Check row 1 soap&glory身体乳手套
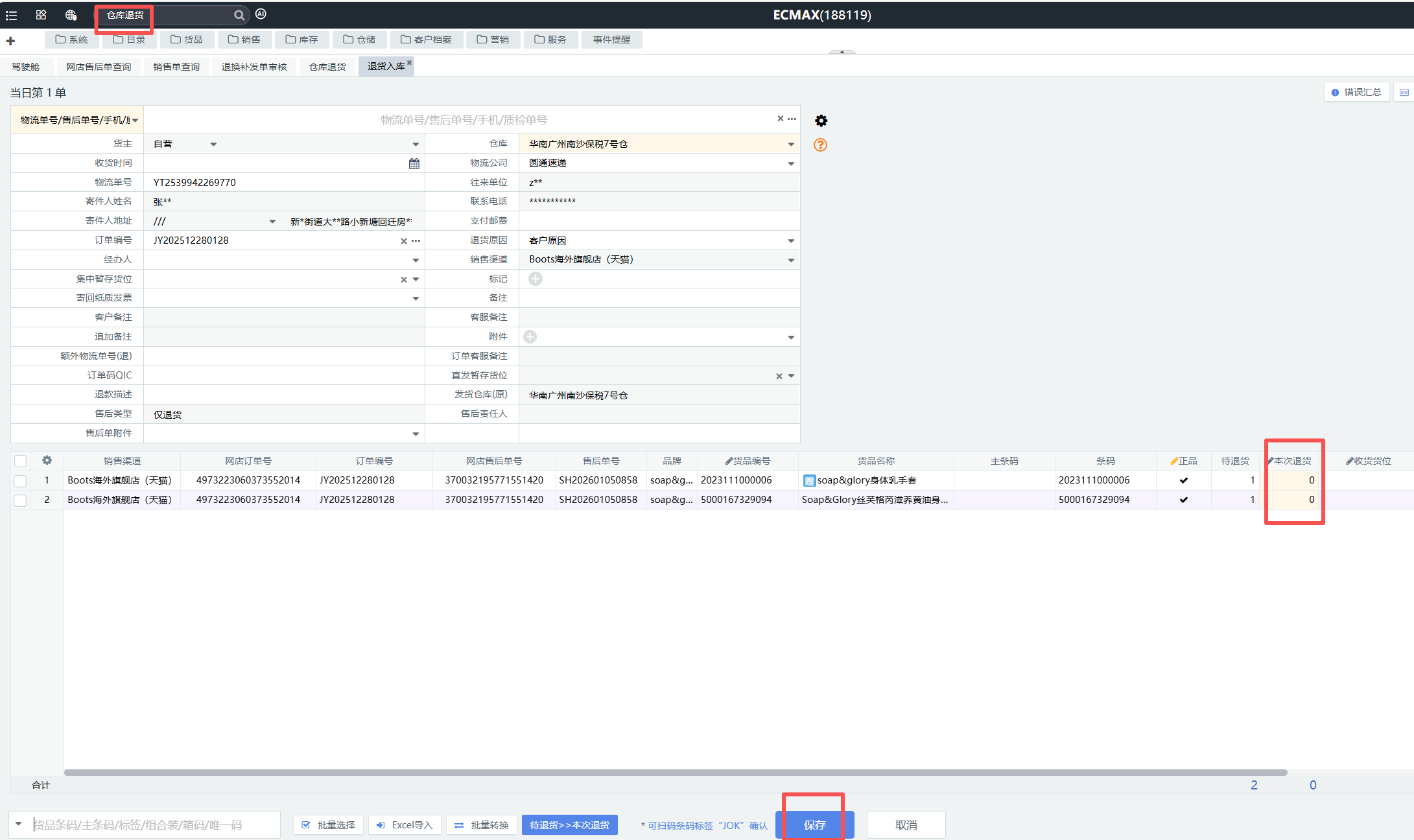The image size is (1414, 840). coord(20,480)
